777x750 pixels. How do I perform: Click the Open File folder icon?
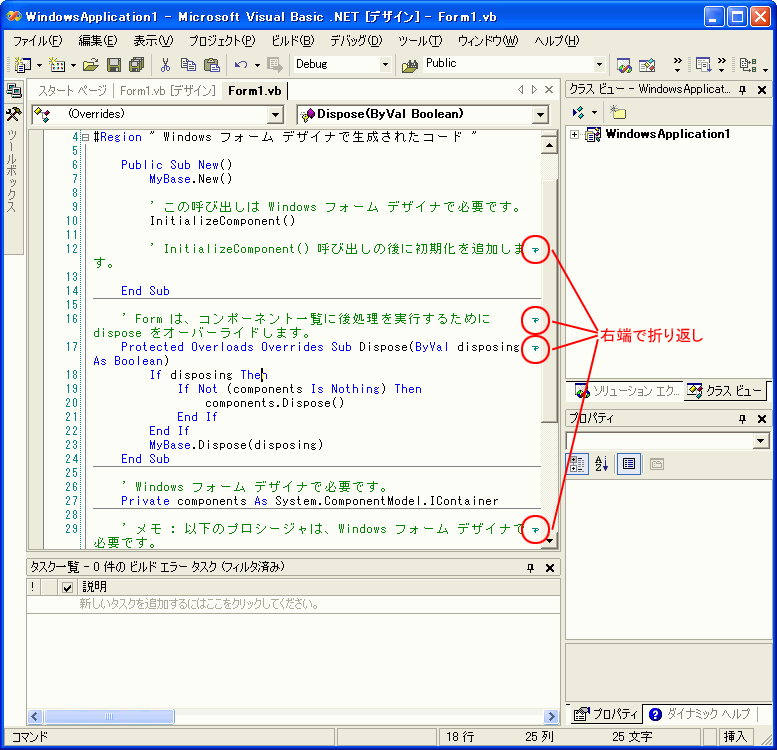click(91, 64)
